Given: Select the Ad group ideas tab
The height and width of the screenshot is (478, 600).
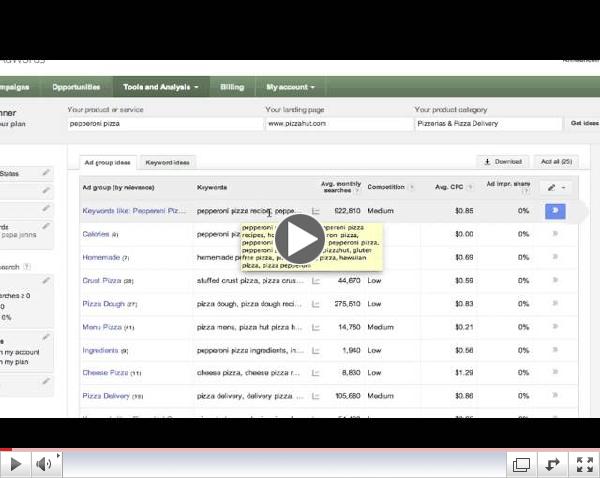Looking at the screenshot, I should point(108,163).
